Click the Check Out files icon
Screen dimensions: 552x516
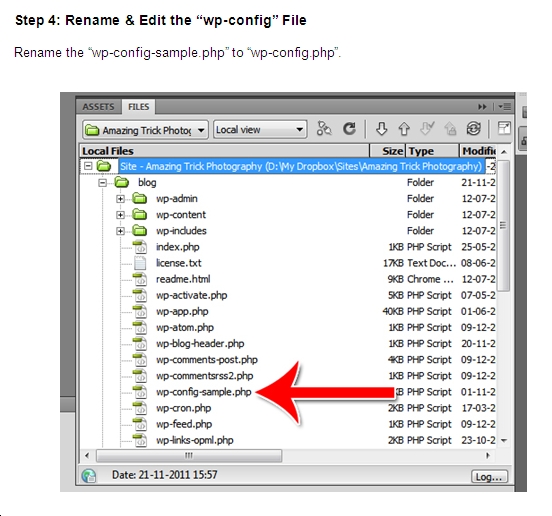click(x=427, y=129)
